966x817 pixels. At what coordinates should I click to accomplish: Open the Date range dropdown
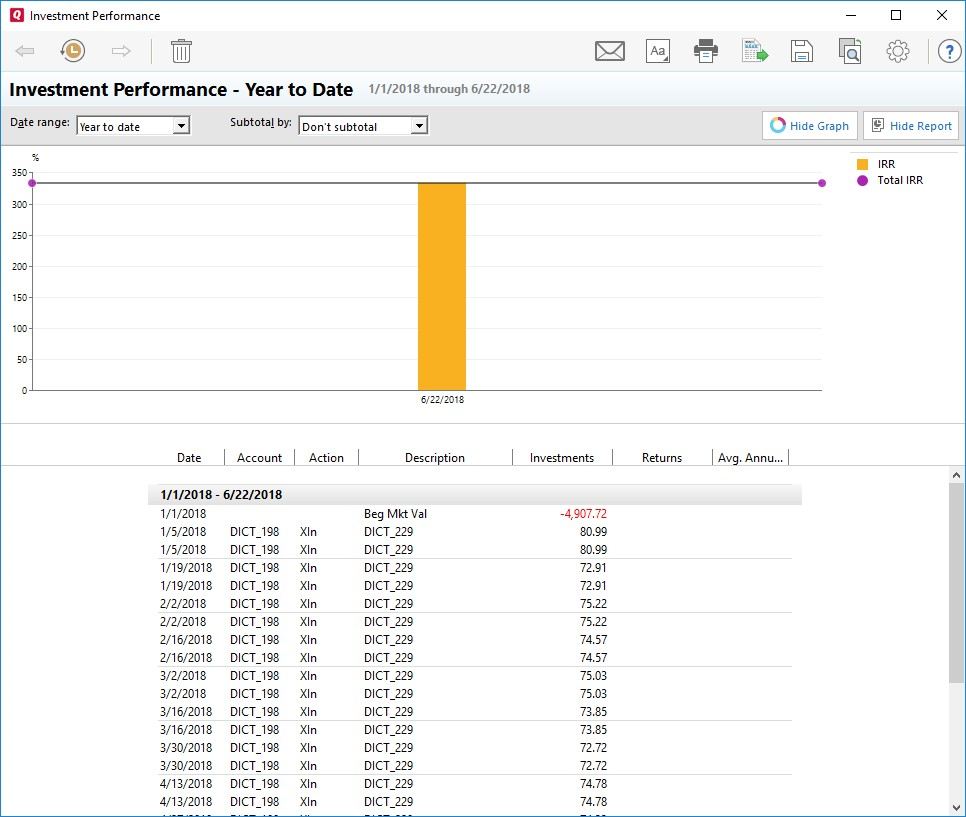click(133, 126)
